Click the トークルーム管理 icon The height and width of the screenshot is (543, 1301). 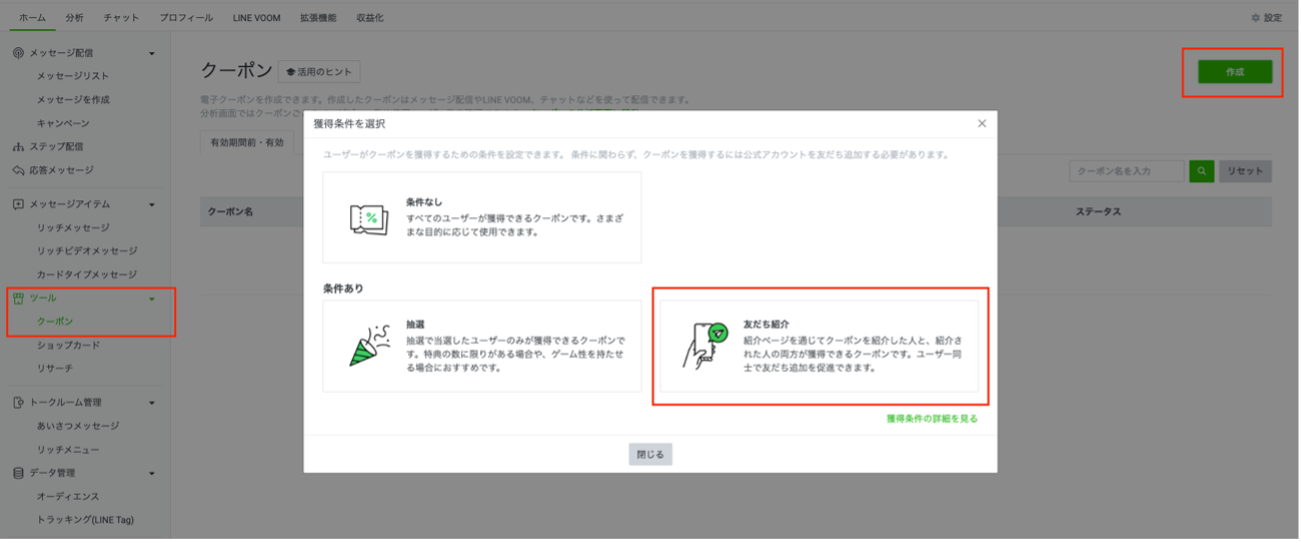click(x=18, y=403)
